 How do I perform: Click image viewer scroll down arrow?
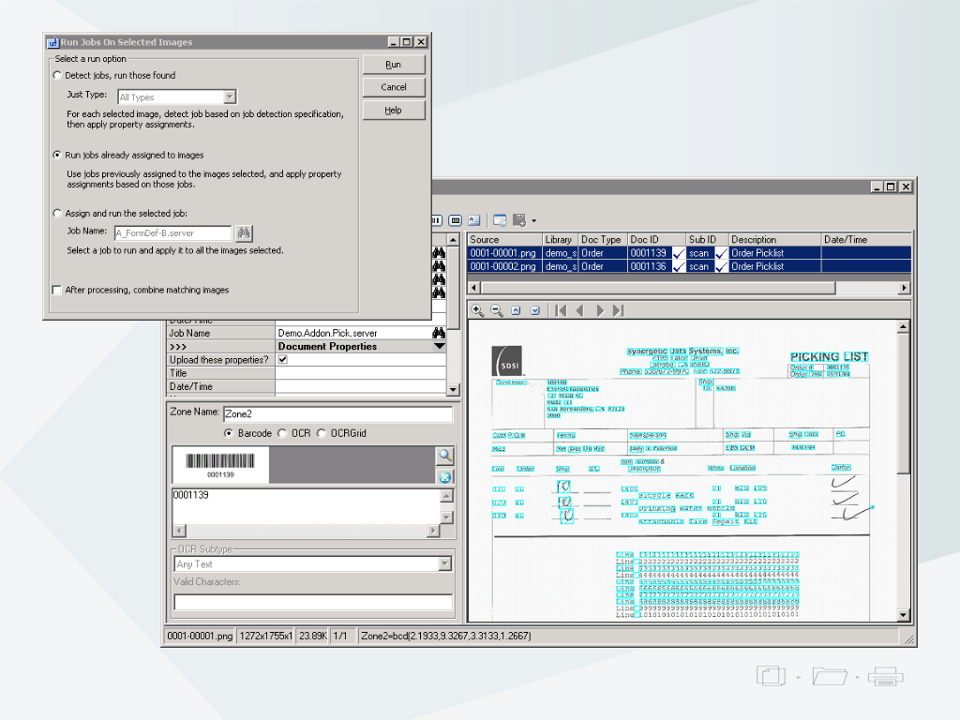[x=903, y=615]
